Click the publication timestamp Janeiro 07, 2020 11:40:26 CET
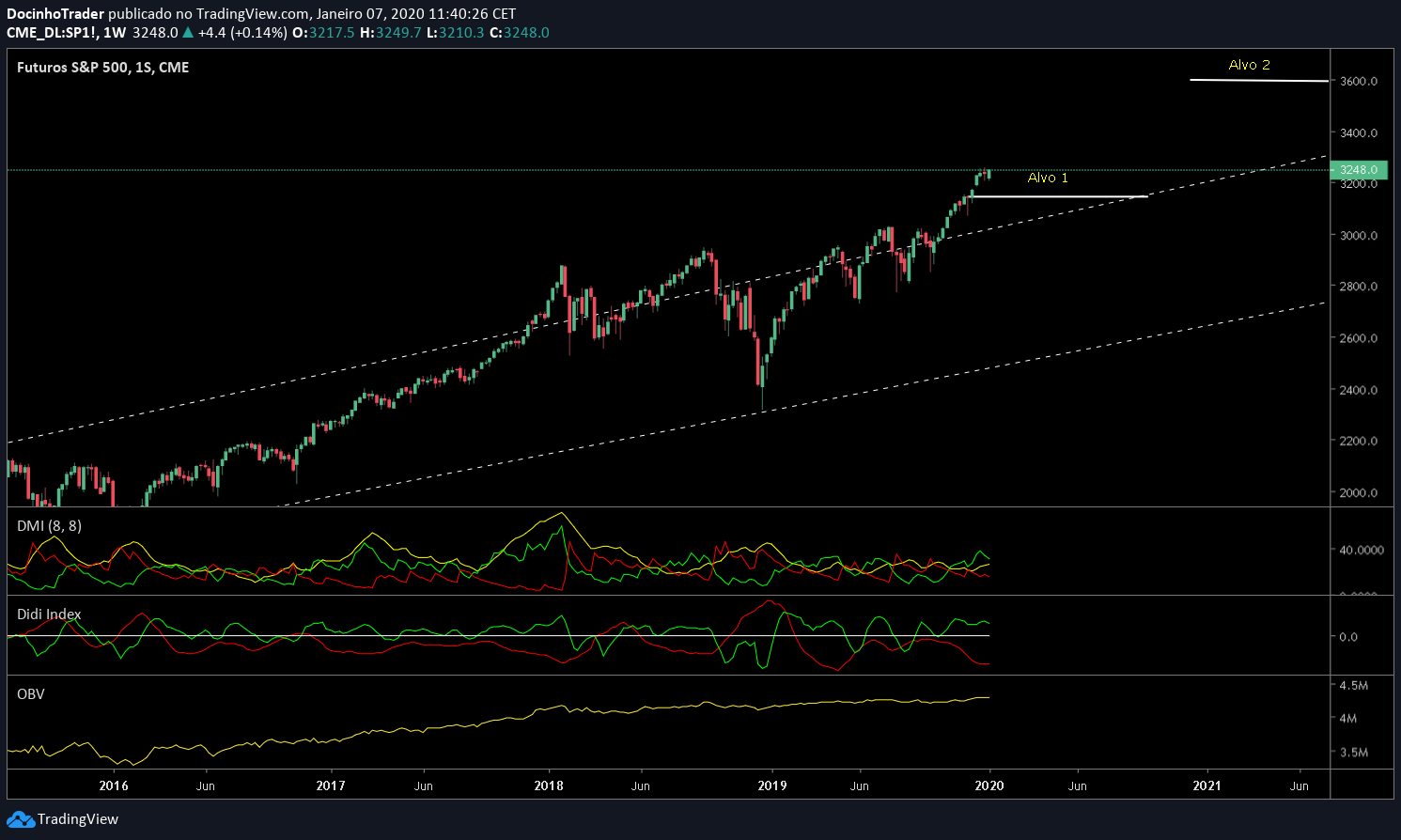Screen dimensions: 1401x840 (416, 14)
